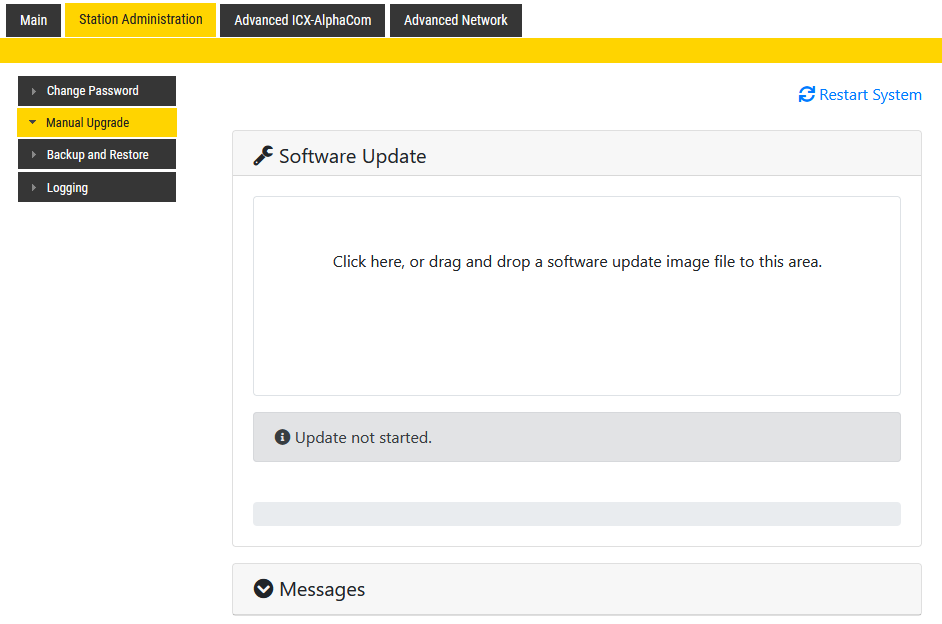Viewport: 942px width, 624px height.
Task: Collapse the Manual Upgrade arrow
Action: tap(33, 123)
